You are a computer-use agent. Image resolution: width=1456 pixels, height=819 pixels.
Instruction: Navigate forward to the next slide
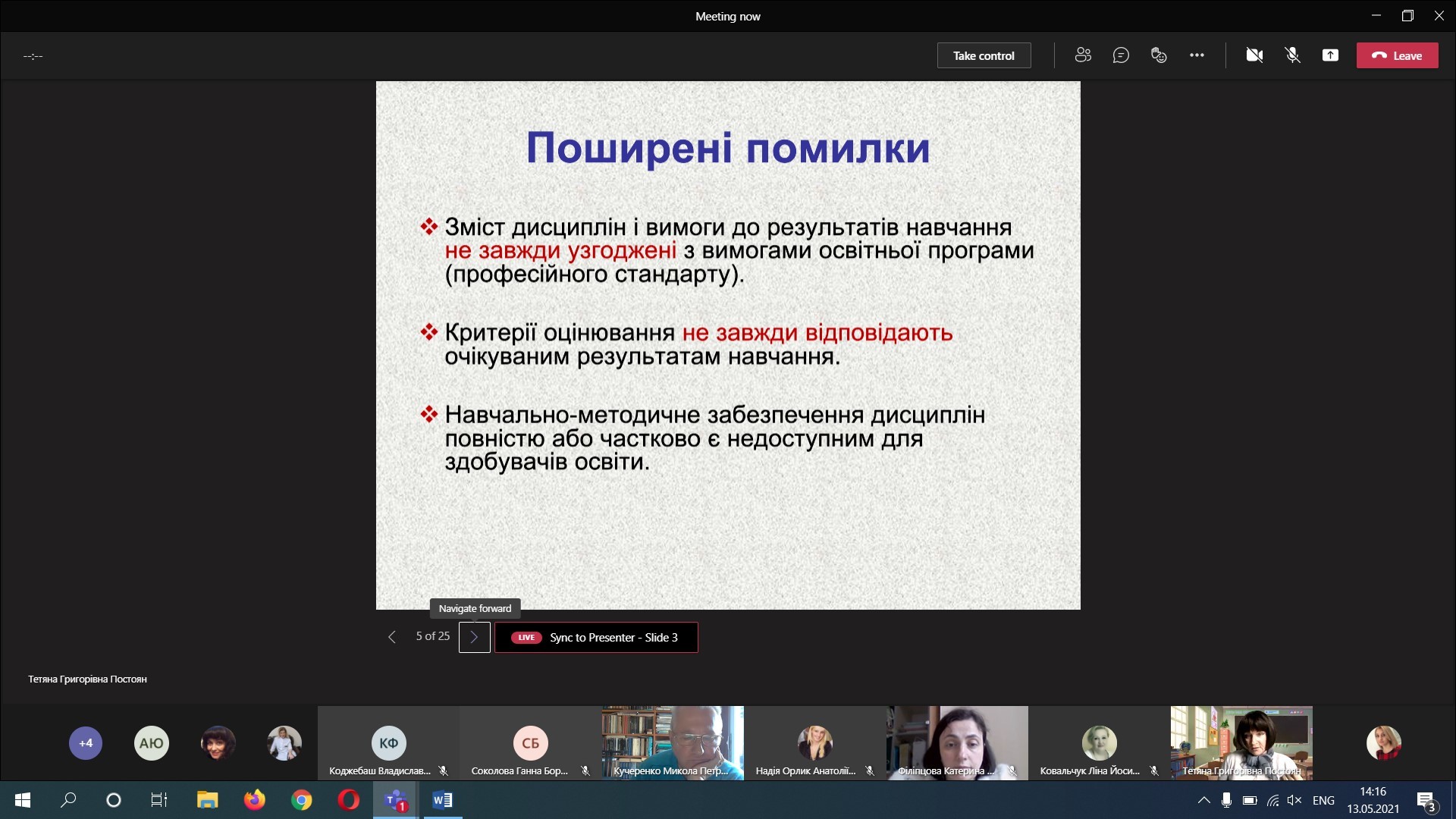[474, 637]
